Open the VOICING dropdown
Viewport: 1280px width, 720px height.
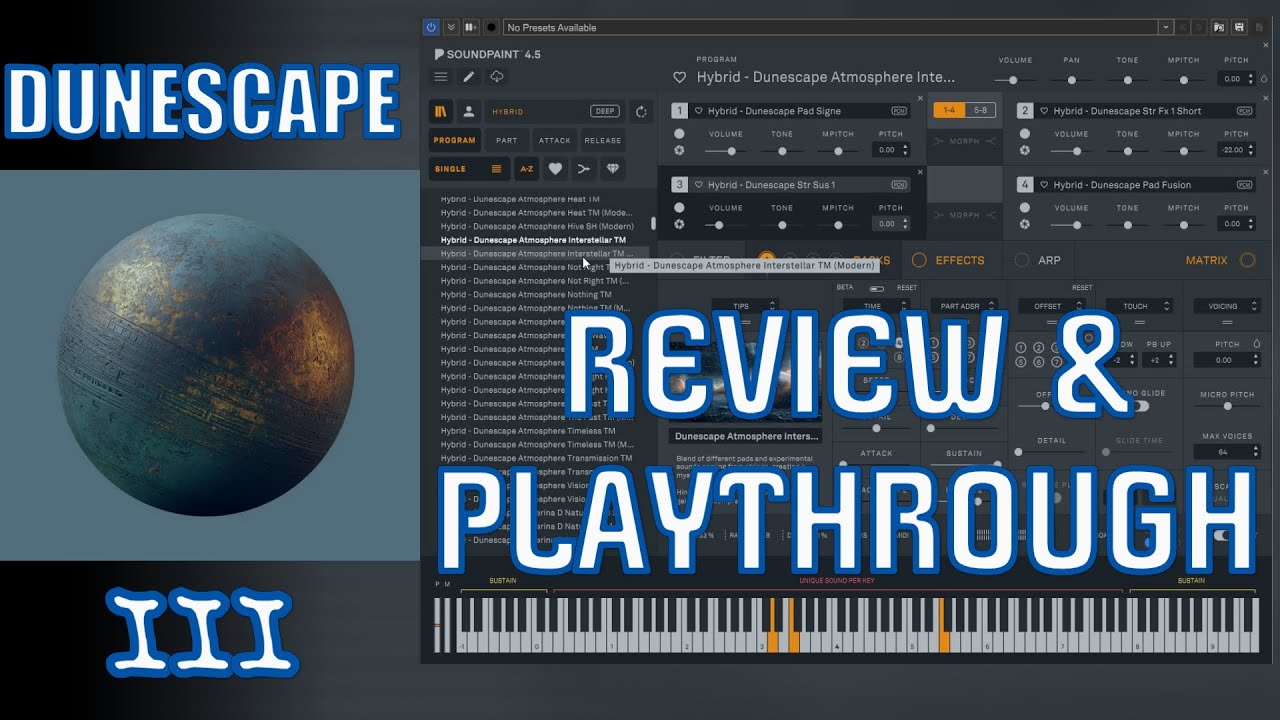click(x=1227, y=306)
